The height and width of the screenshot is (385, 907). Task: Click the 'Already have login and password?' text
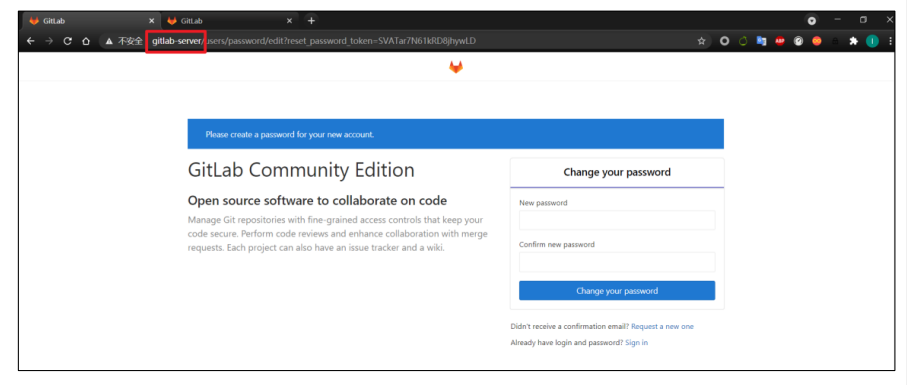click(567, 343)
